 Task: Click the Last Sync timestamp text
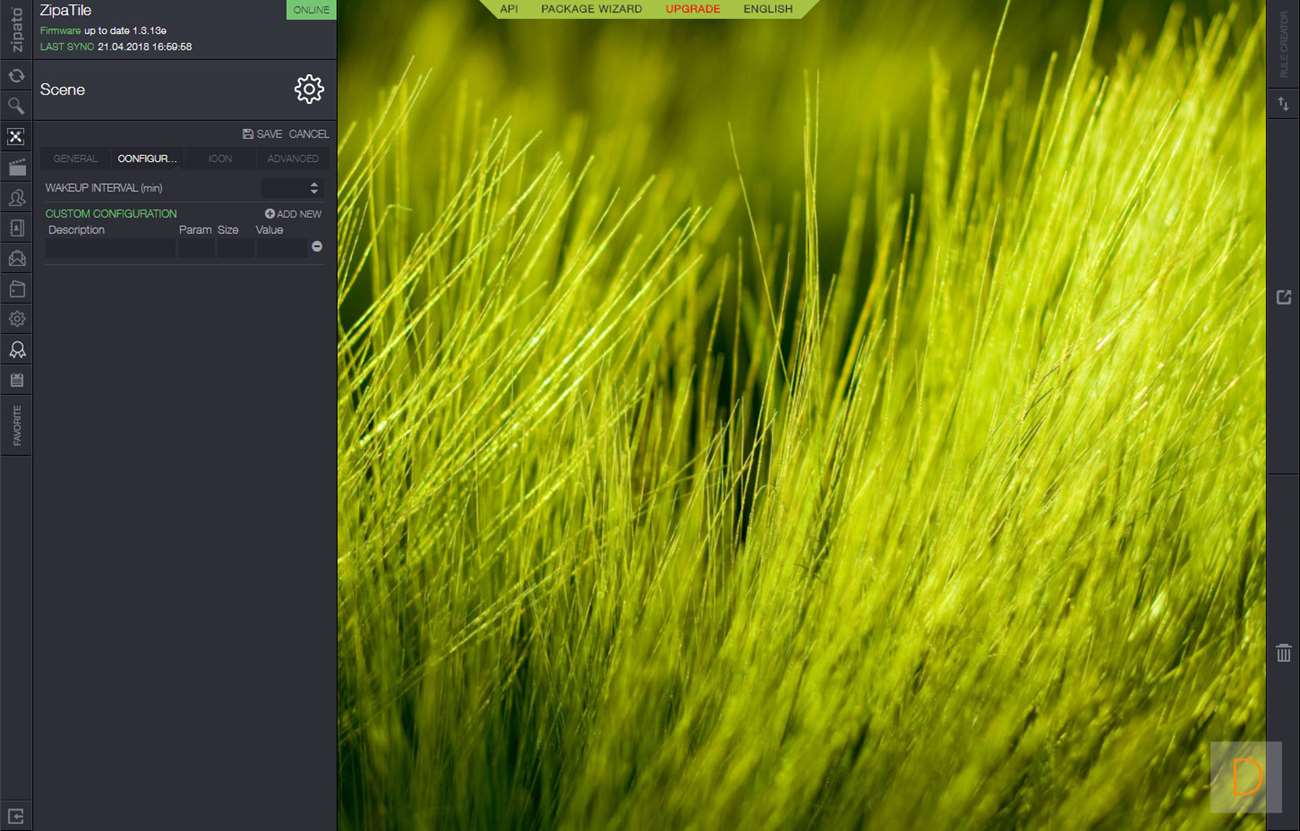[145, 47]
